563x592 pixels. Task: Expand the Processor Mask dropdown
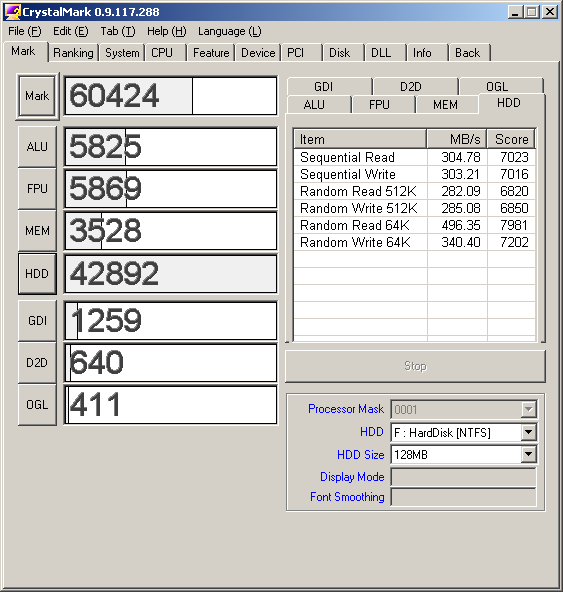[x=528, y=410]
